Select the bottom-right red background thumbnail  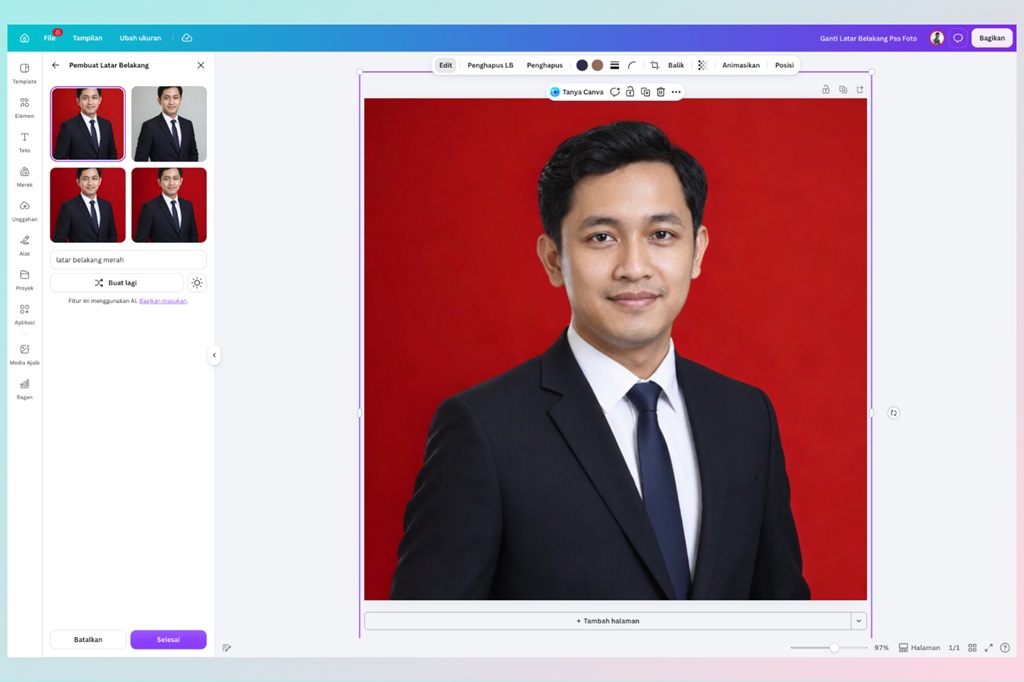click(169, 205)
